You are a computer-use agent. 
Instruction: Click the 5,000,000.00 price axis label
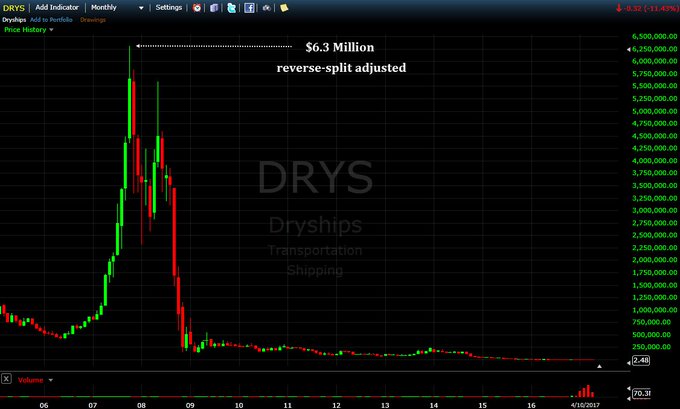tap(654, 111)
